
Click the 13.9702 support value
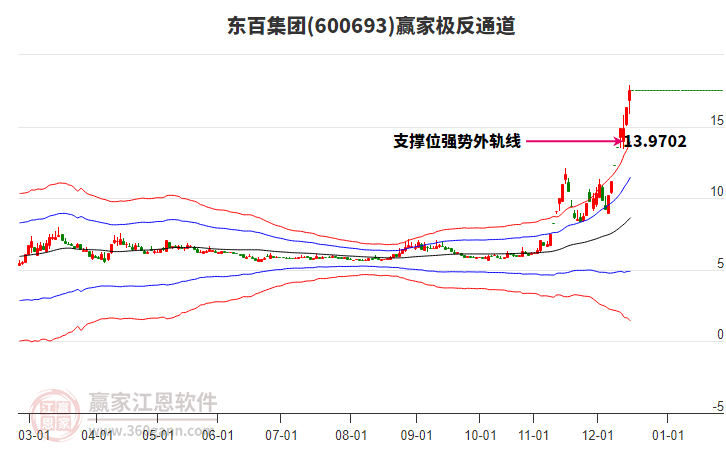tap(655, 141)
